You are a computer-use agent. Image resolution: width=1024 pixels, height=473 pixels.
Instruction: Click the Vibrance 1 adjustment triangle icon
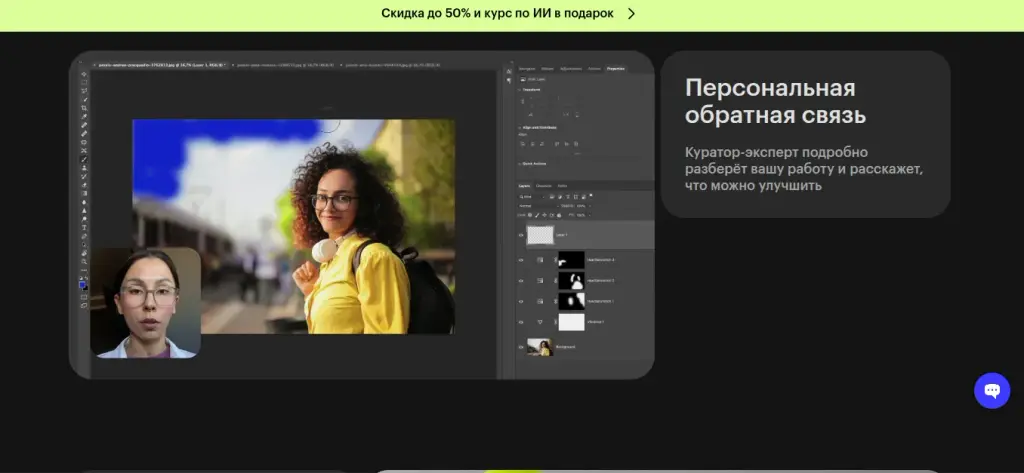pos(540,322)
